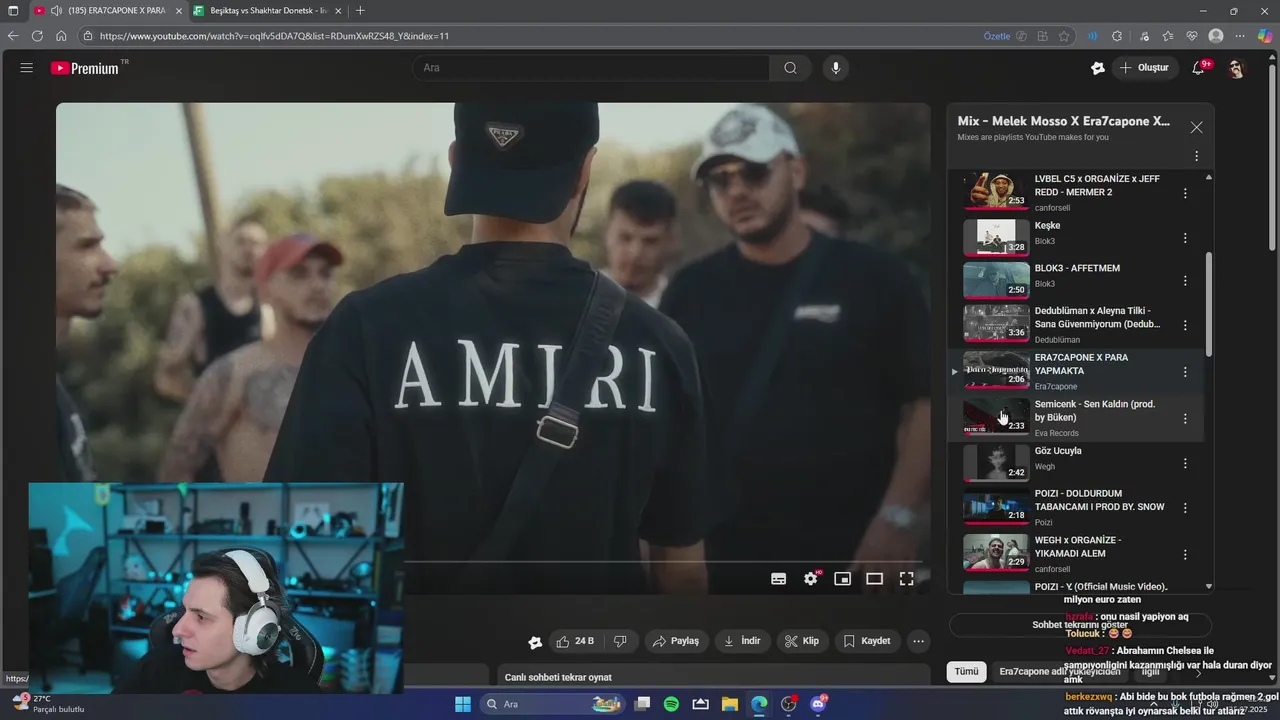This screenshot has height=720, width=1280.
Task: Open Discord from the taskbar
Action: pos(818,704)
